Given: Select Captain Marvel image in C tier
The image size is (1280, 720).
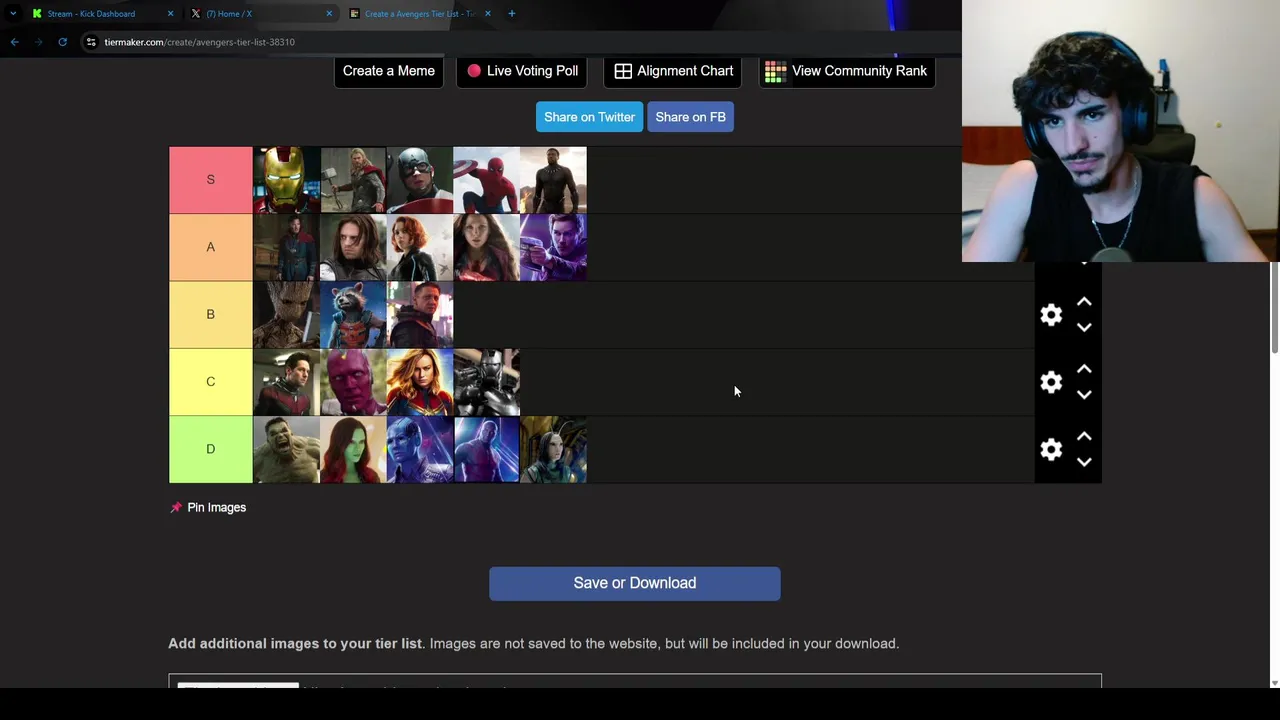Looking at the screenshot, I should [420, 382].
